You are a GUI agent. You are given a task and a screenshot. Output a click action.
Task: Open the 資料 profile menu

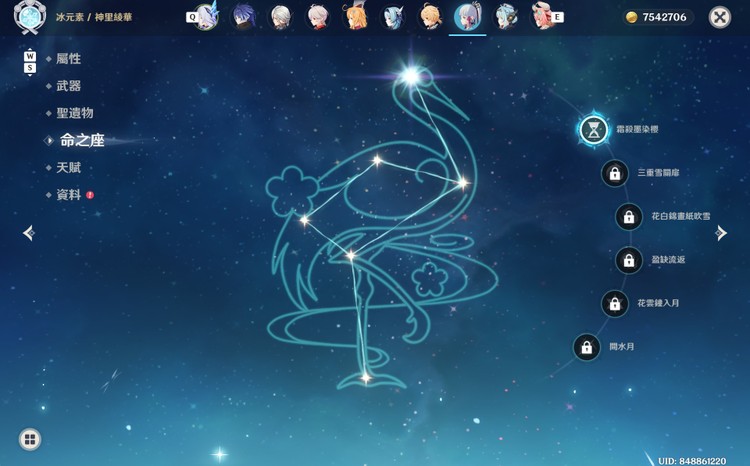tap(68, 195)
